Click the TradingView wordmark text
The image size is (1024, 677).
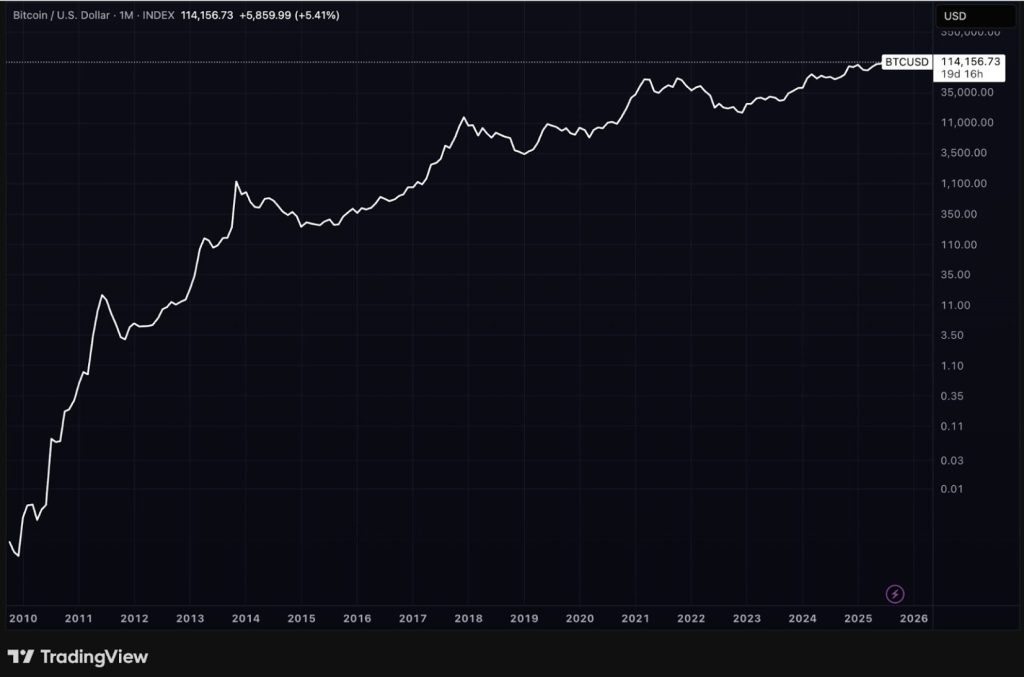click(93, 657)
